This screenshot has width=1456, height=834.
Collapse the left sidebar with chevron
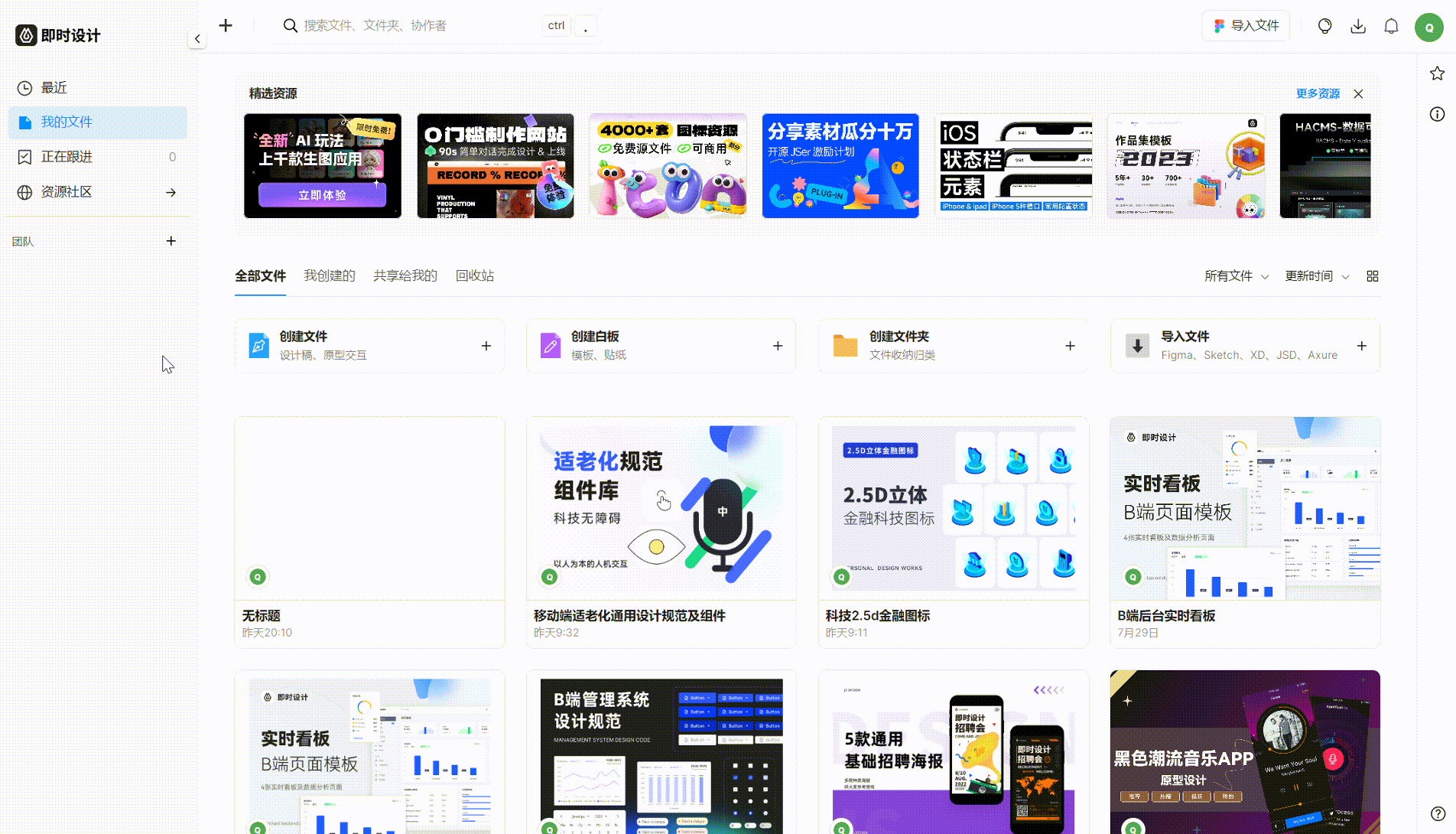pyautogui.click(x=197, y=38)
